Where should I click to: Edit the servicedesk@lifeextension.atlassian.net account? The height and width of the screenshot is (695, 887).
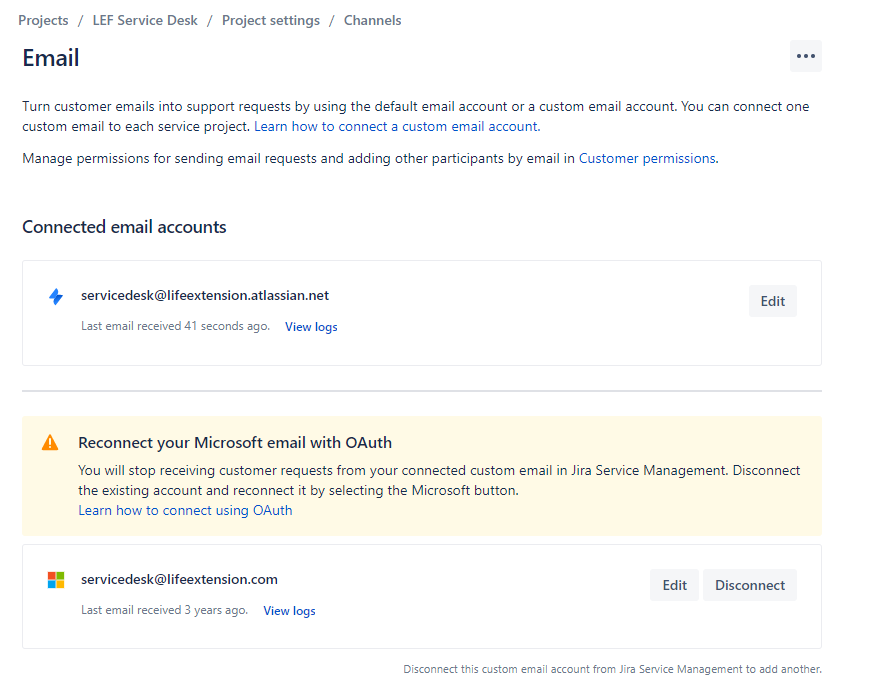tap(772, 300)
